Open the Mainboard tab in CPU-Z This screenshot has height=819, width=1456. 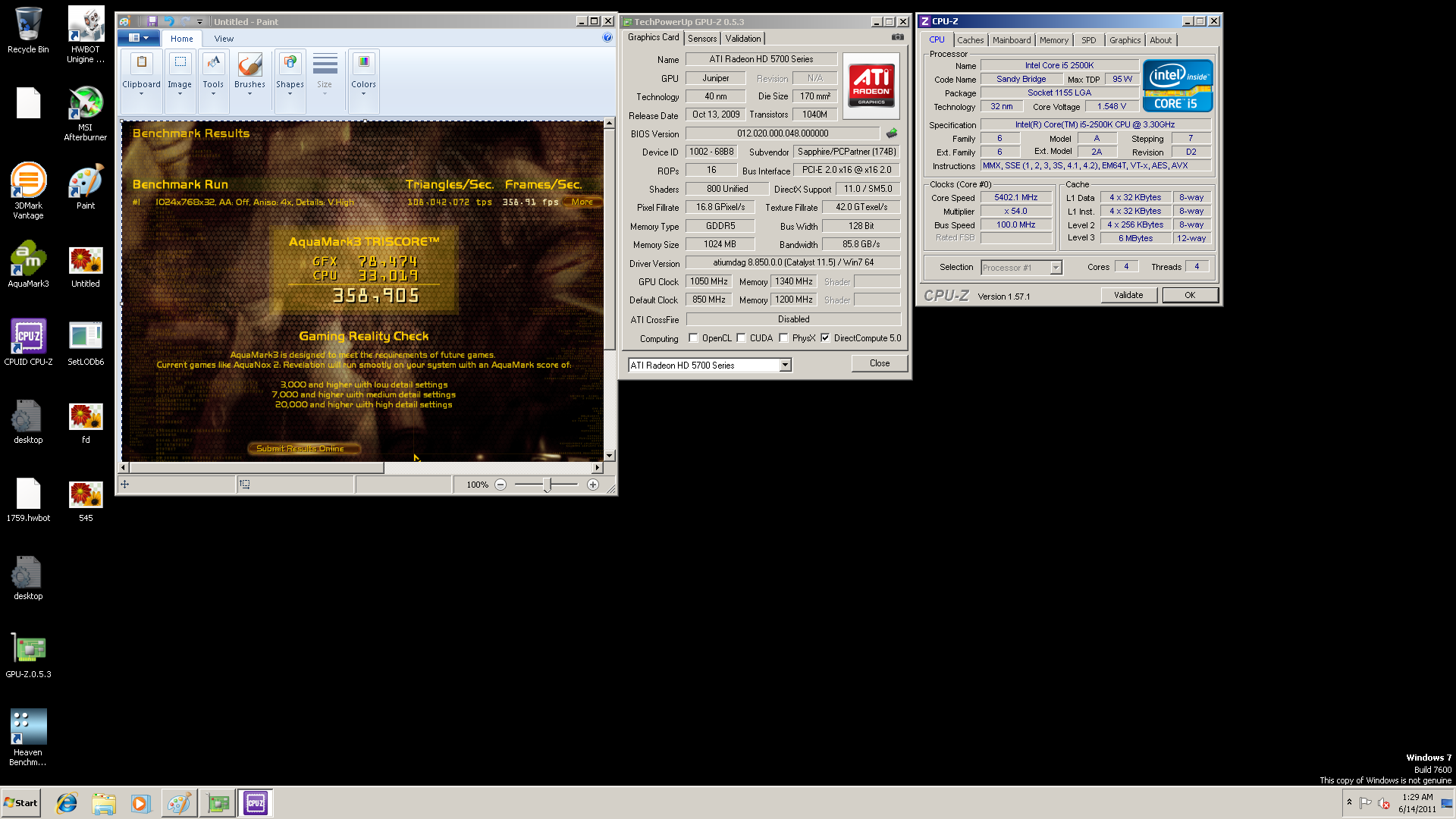click(x=1012, y=40)
